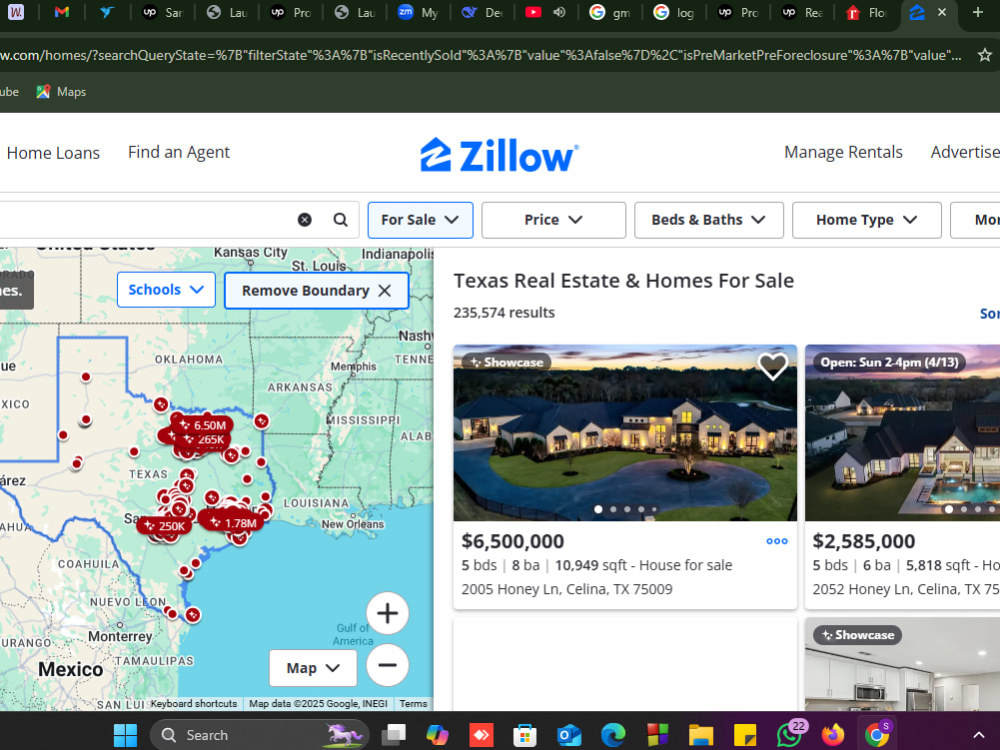Click the Zillow logo
This screenshot has height=750, width=1000.
click(499, 155)
